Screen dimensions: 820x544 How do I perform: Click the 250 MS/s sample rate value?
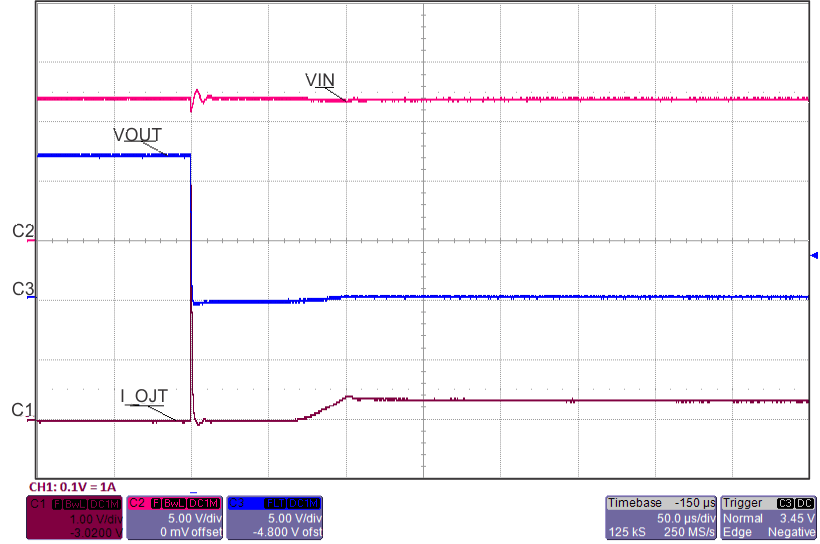click(x=690, y=532)
